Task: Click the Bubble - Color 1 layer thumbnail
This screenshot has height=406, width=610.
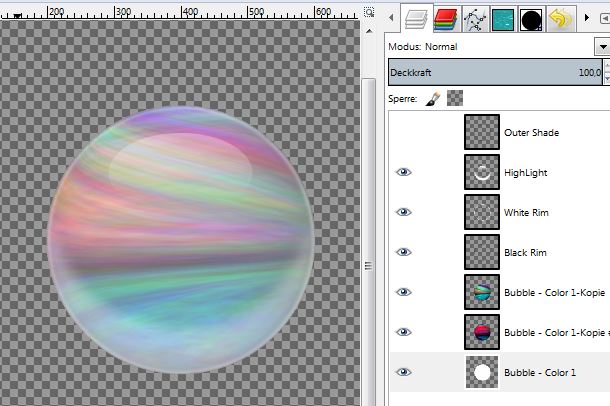Action: (482, 372)
